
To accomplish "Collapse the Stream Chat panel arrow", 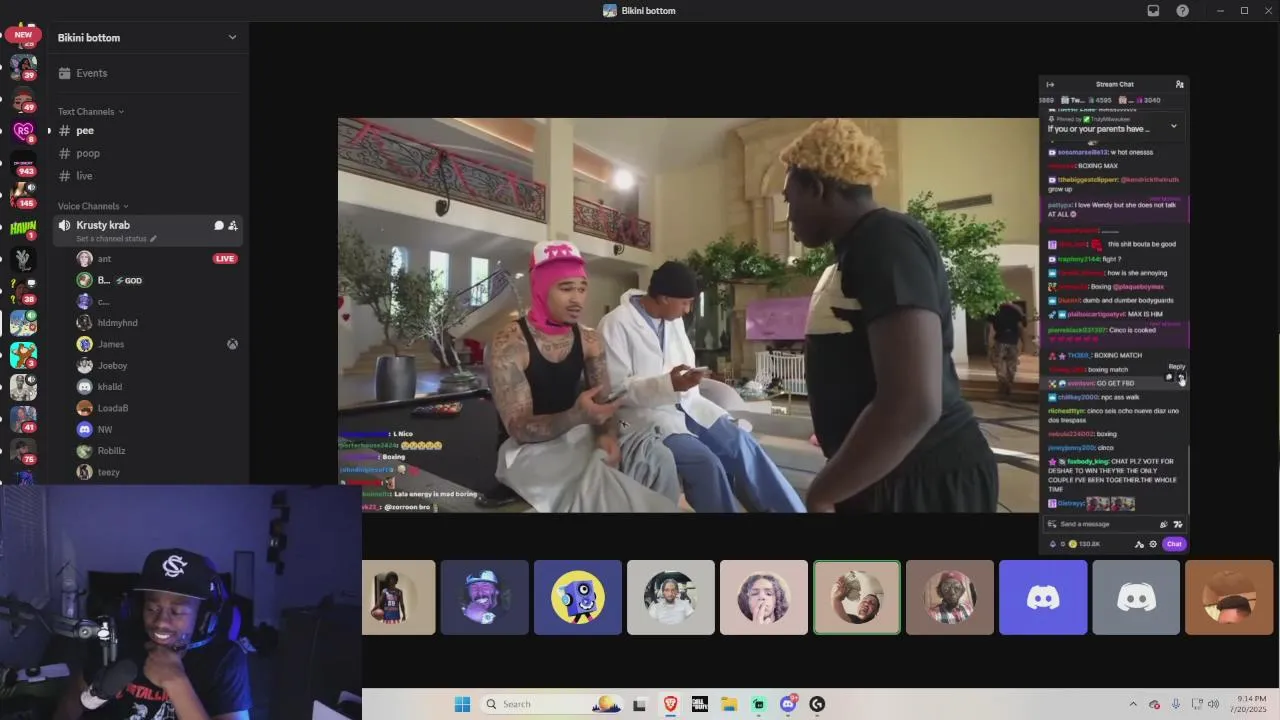I will pyautogui.click(x=1050, y=85).
